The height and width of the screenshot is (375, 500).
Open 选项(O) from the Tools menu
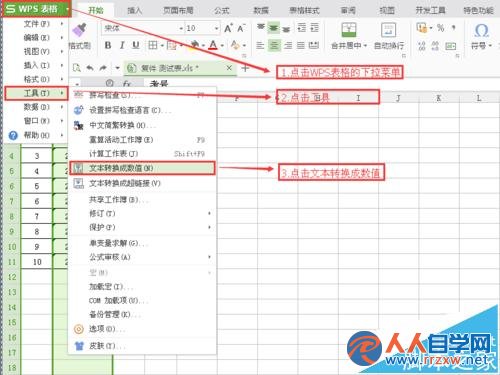click(x=142, y=329)
